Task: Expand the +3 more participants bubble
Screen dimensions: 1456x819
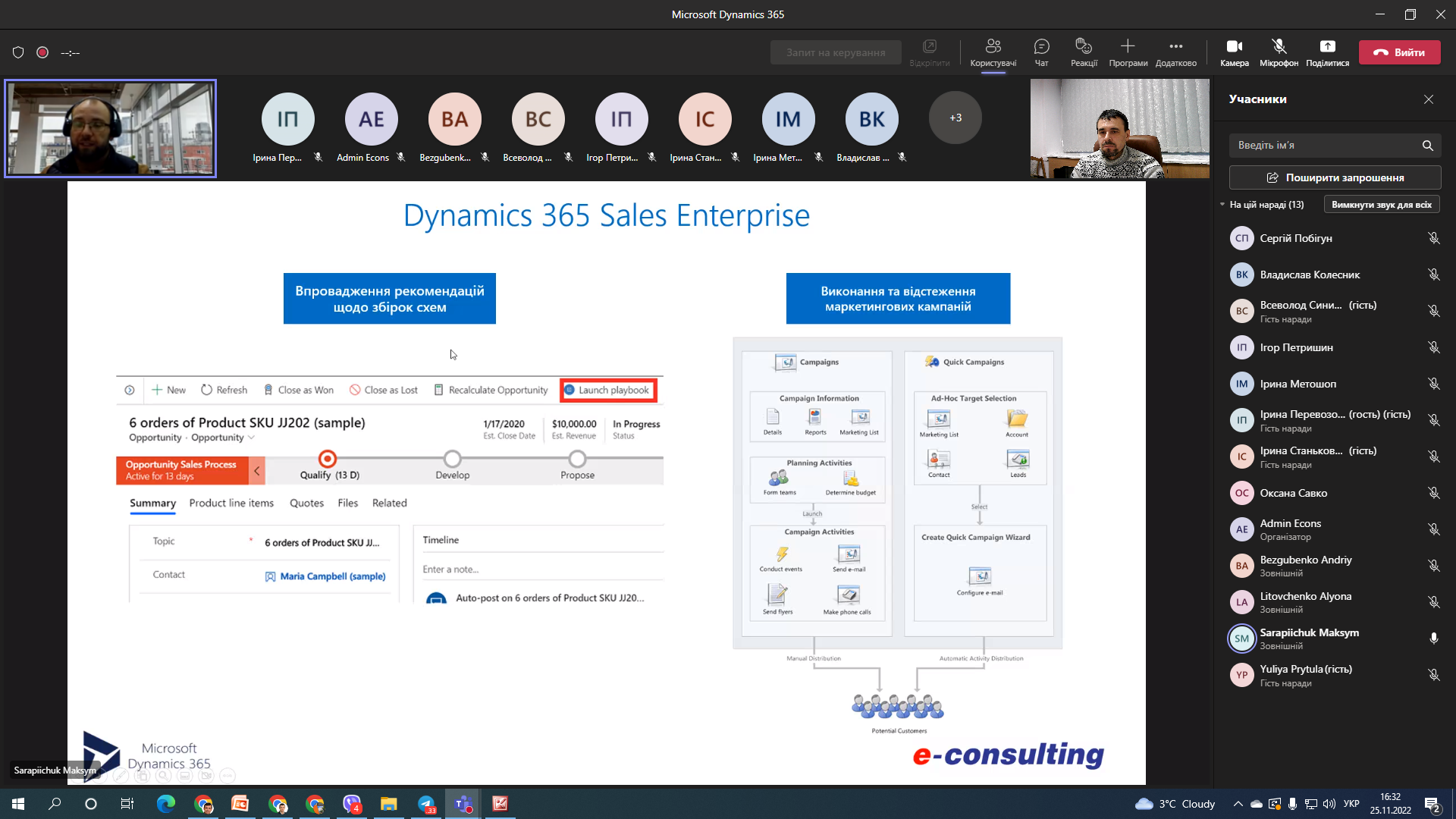Action: [x=955, y=118]
